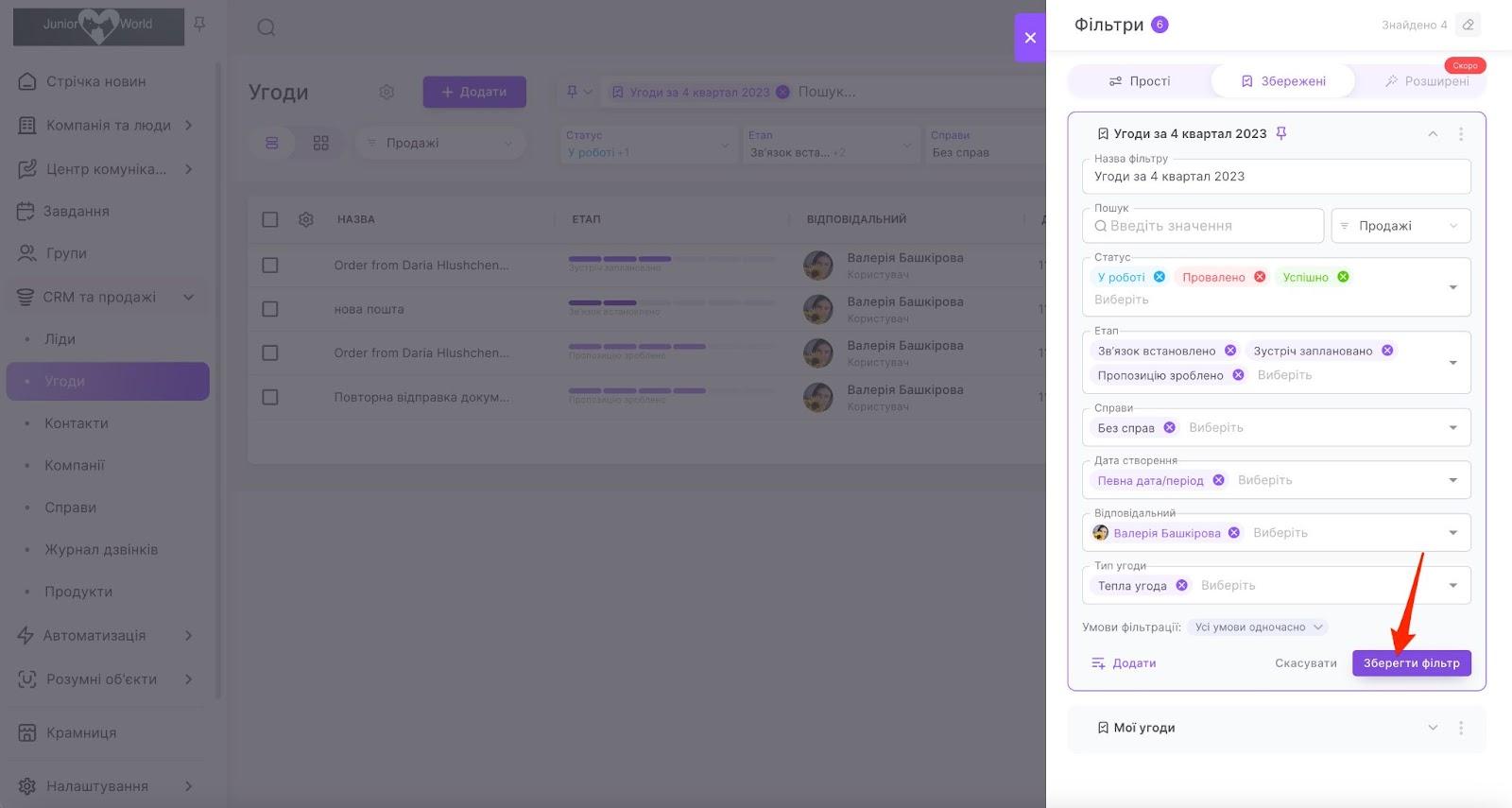Clear the applied filter chip in search bar
This screenshot has height=808, width=1512.
point(782,92)
